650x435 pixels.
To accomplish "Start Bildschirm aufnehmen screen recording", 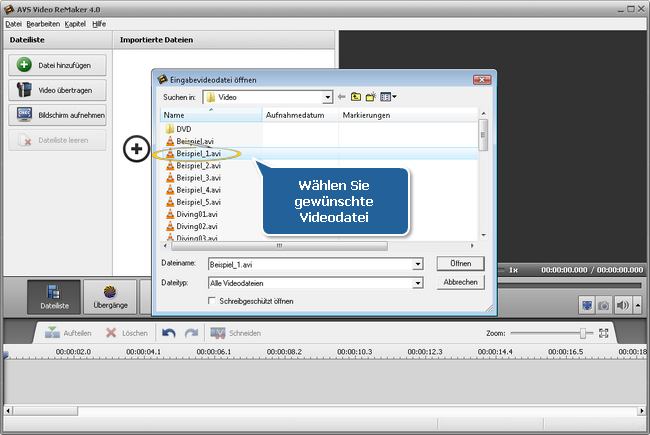I will 57,115.
